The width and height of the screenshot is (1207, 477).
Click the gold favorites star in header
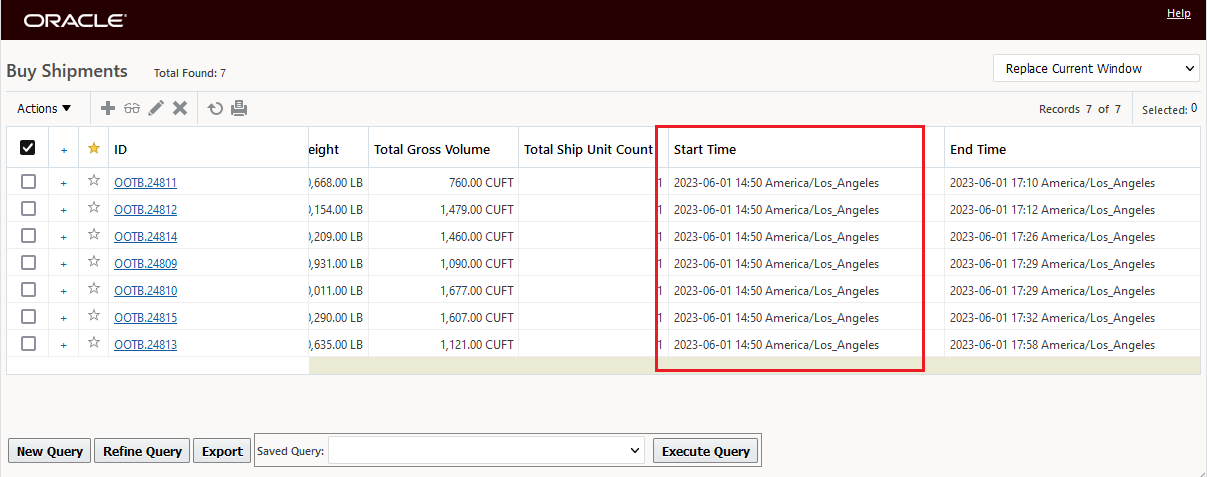pos(94,148)
